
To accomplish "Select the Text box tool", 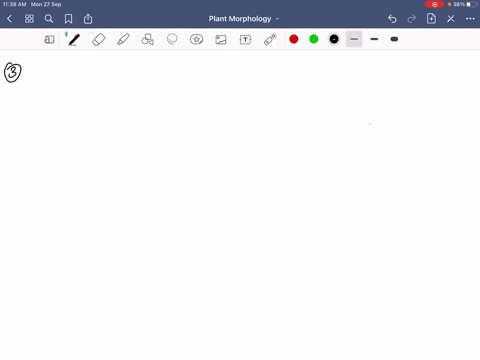I will (x=245, y=40).
